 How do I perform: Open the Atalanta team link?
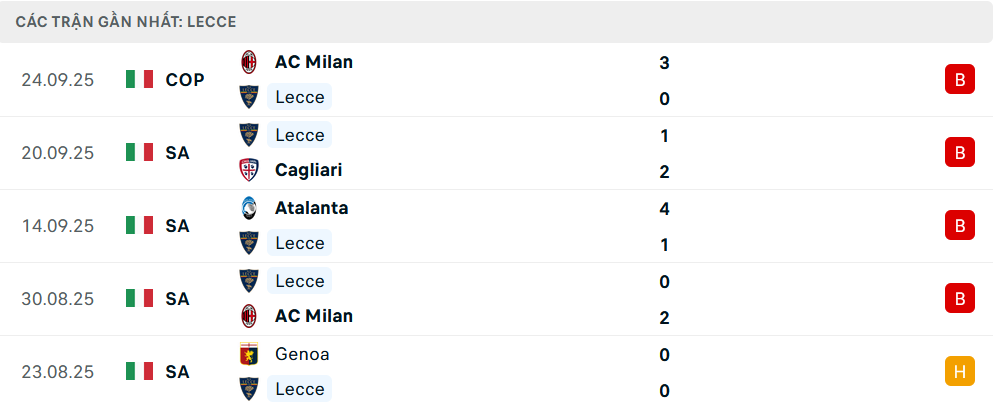pos(311,208)
